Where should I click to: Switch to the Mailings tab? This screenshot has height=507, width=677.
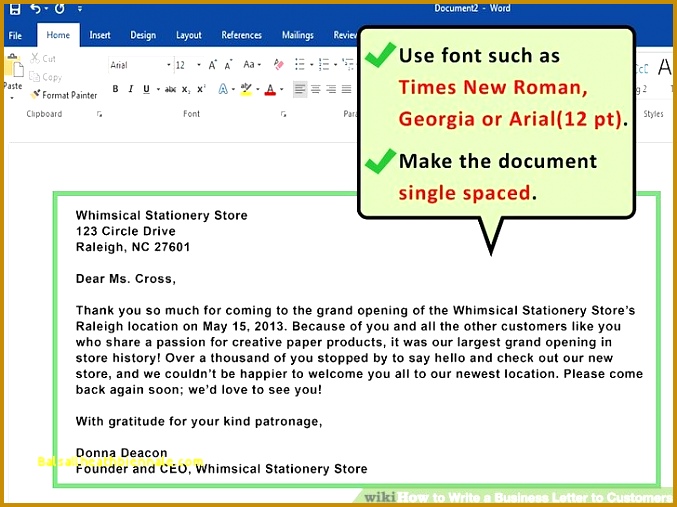point(297,35)
